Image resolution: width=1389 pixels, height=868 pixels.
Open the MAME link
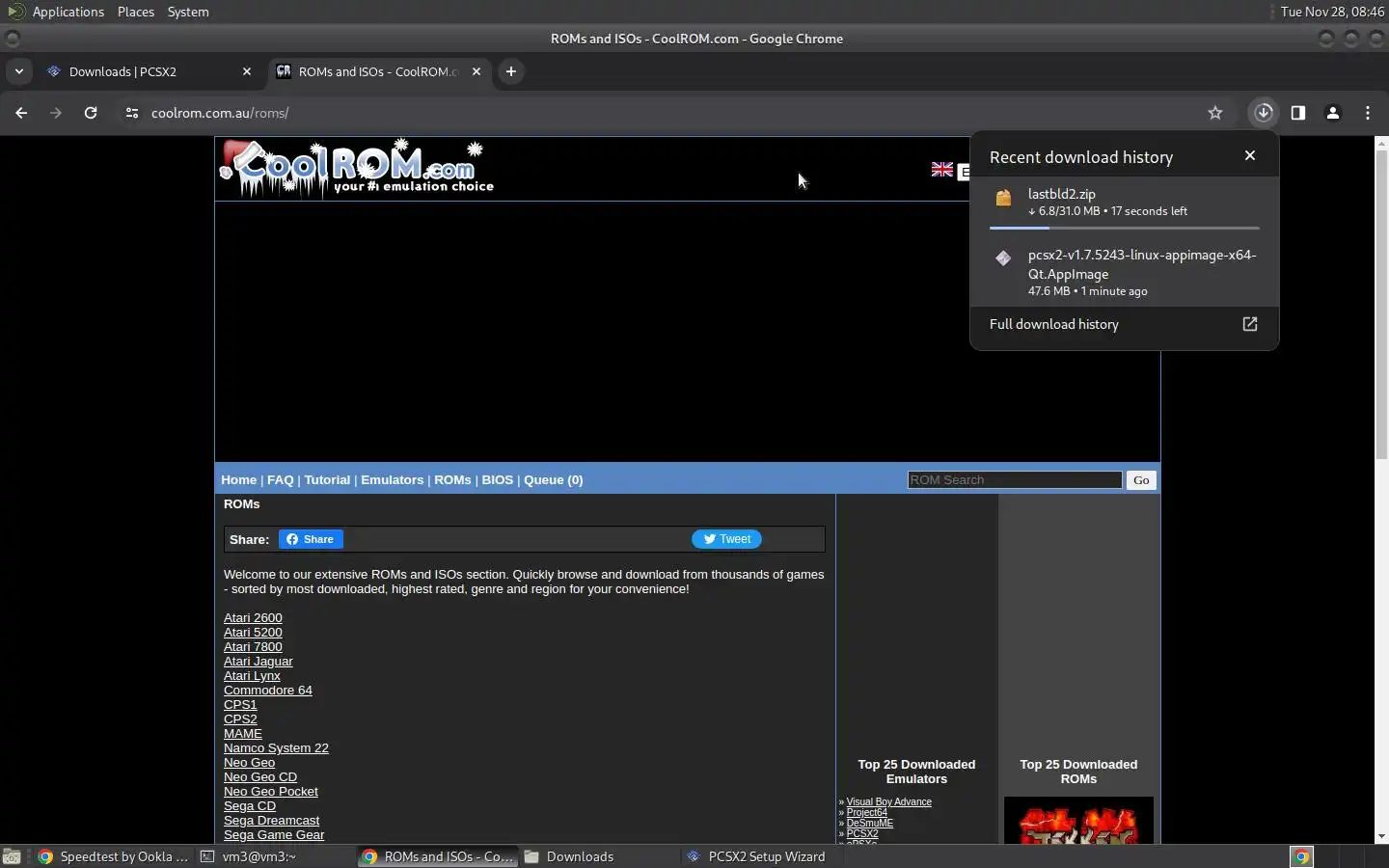click(242, 734)
